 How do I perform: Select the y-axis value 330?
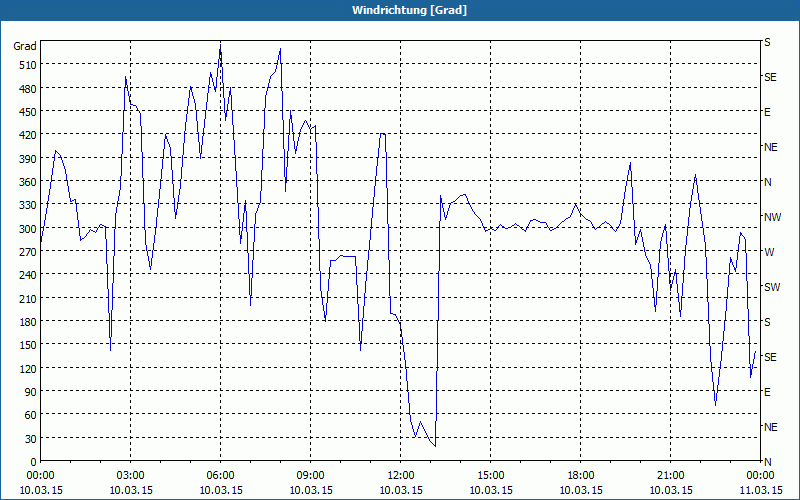pos(28,205)
